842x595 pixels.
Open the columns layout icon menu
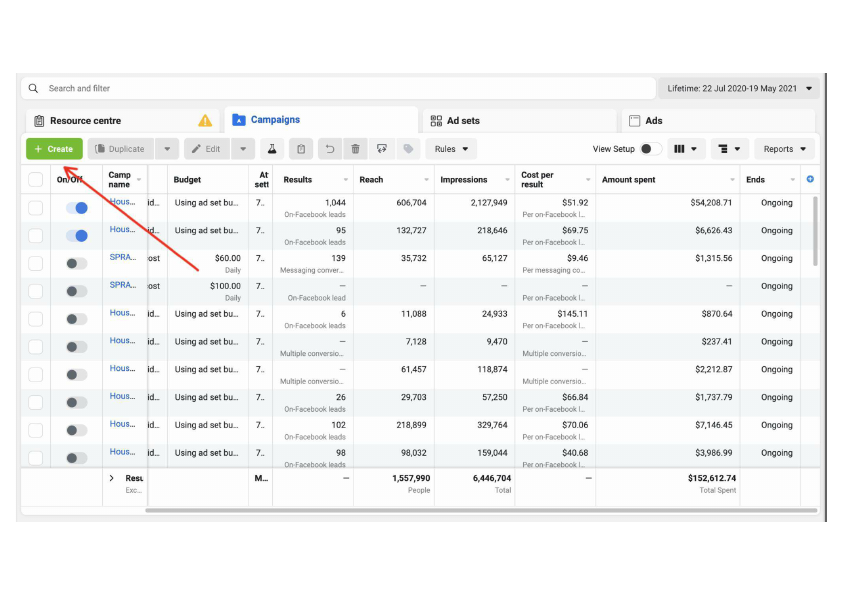[x=685, y=149]
